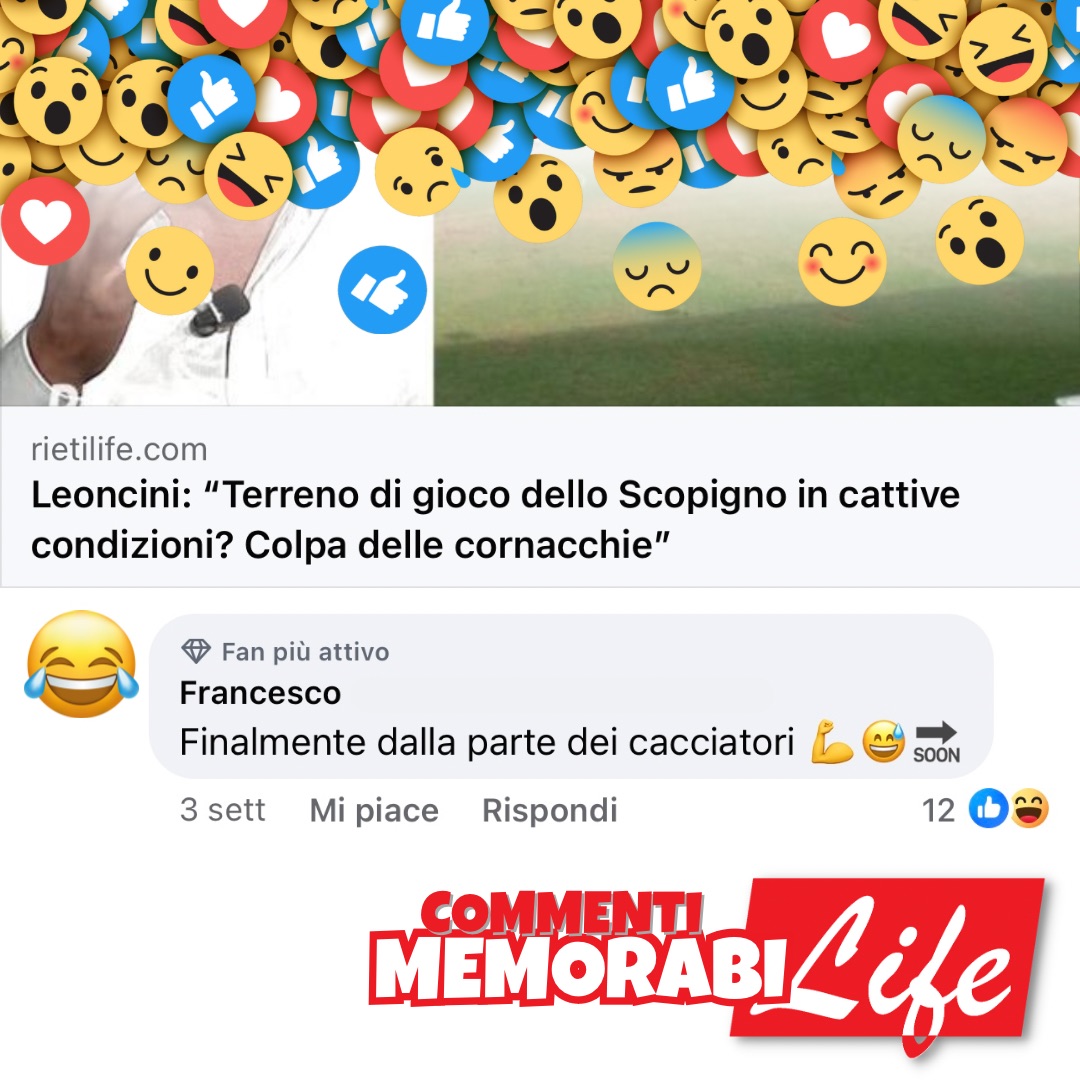The height and width of the screenshot is (1080, 1080).
Task: Open the Leoncini Scopigno article headline
Action: pyautogui.click(x=495, y=519)
